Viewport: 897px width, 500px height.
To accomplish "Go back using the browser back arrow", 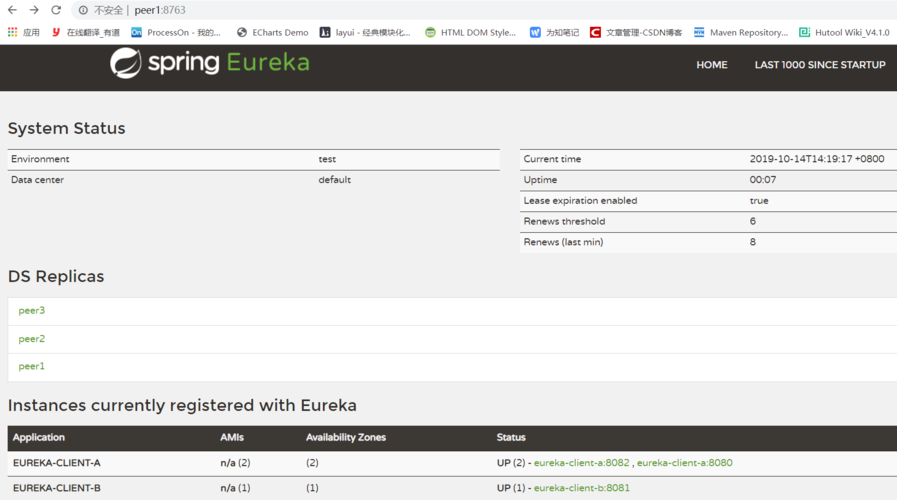I will (x=12, y=10).
